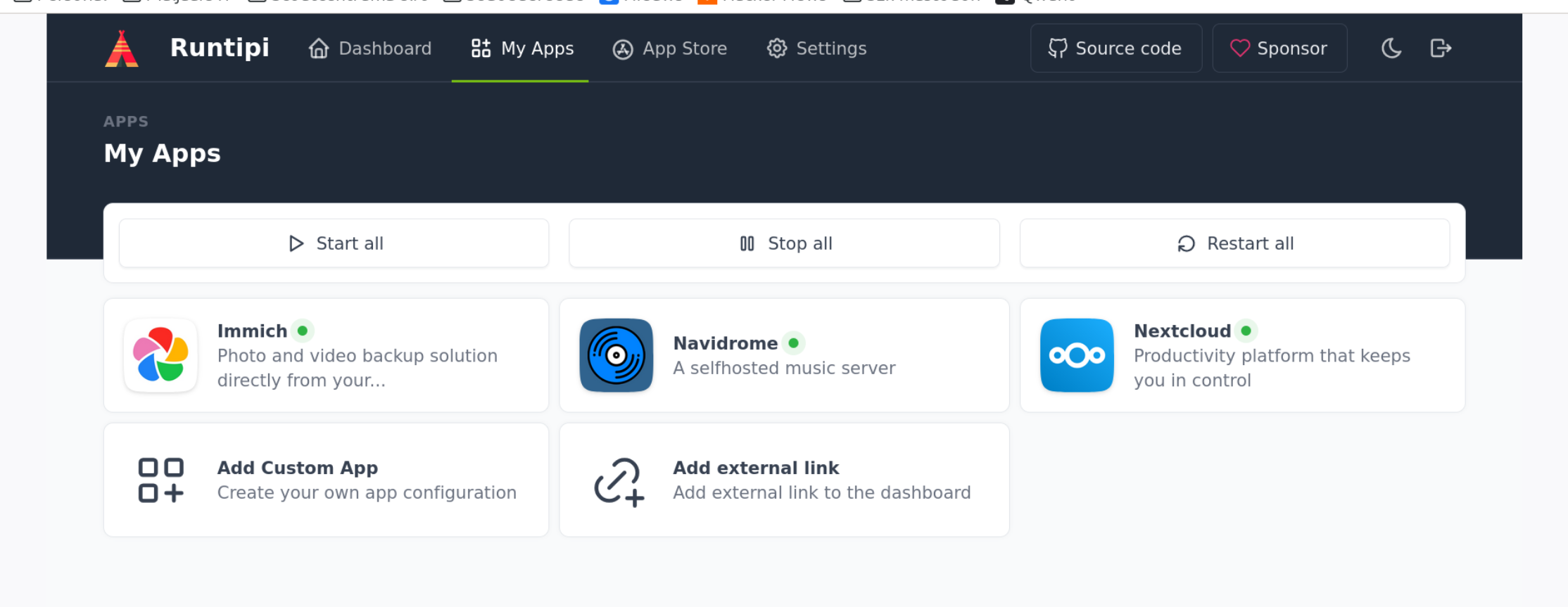Open the Immich app icon
Image resolution: width=1568 pixels, height=607 pixels.
click(x=160, y=355)
